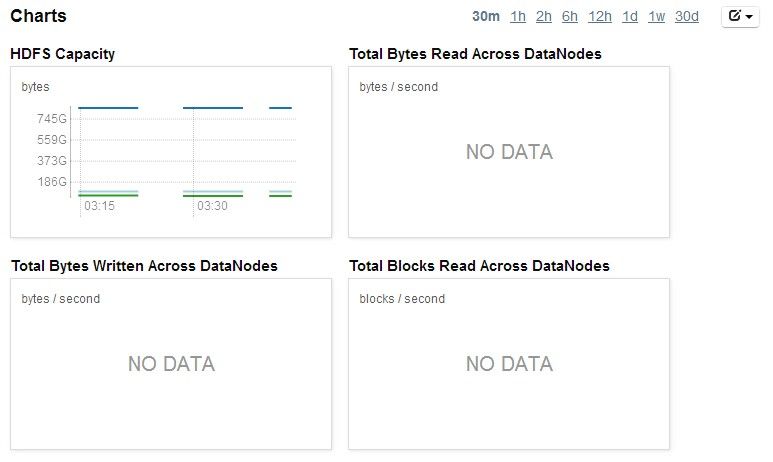The width and height of the screenshot is (773, 462).
Task: Choose the 12h time range
Action: [x=599, y=17]
